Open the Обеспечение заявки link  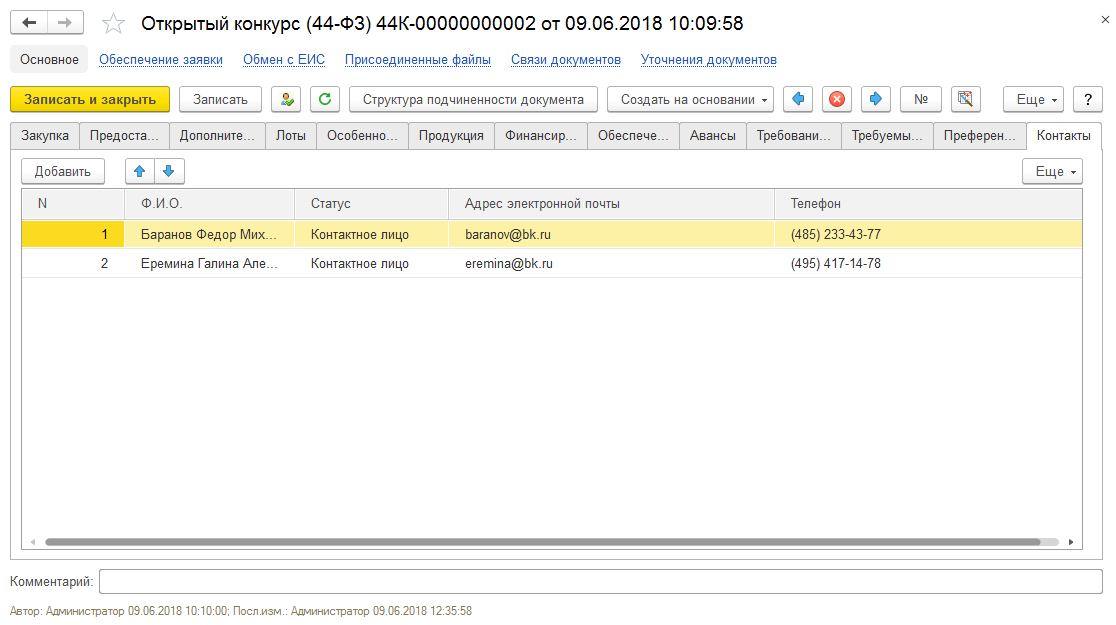[161, 60]
